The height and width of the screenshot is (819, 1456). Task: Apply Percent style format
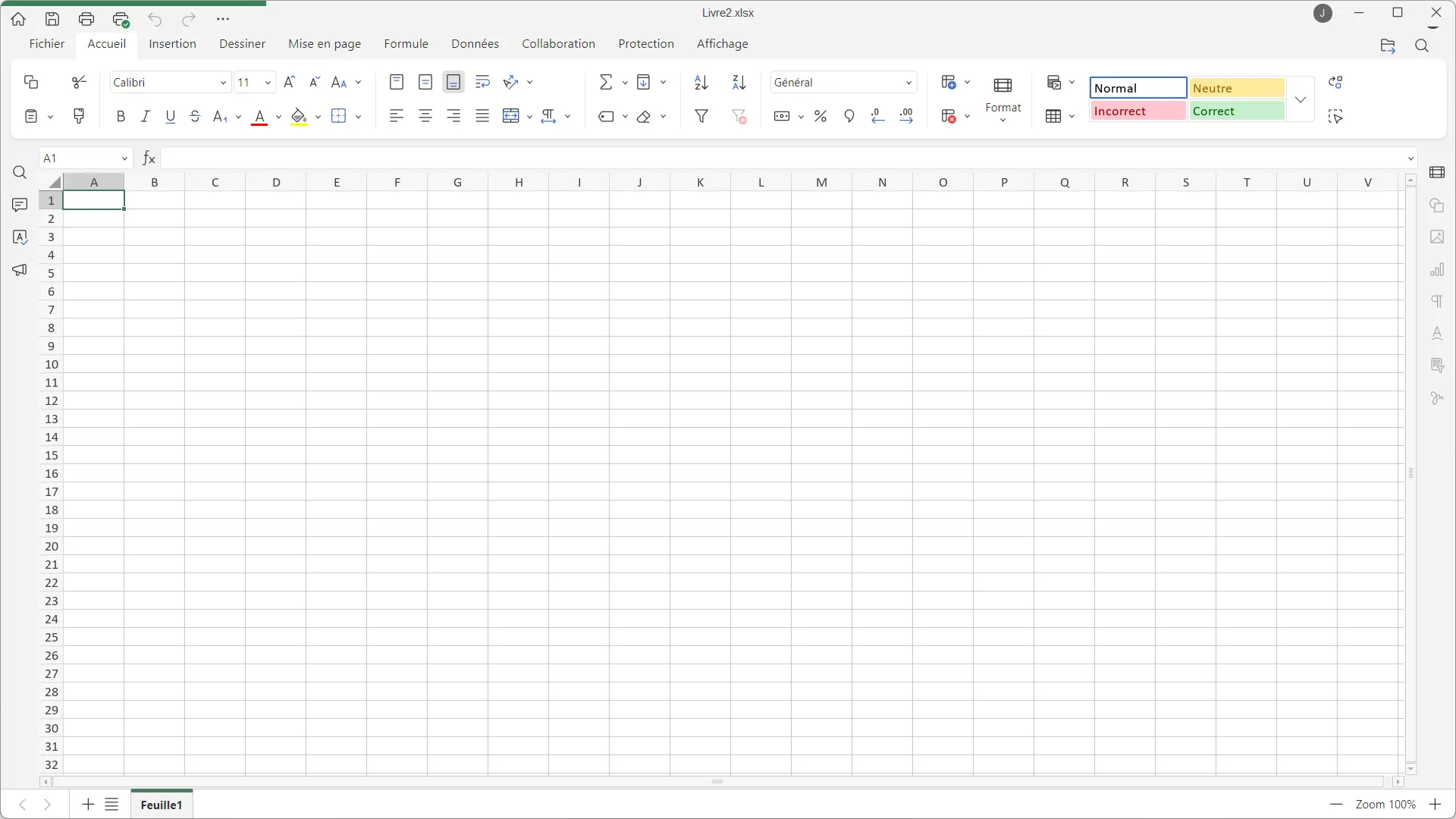coord(821,116)
